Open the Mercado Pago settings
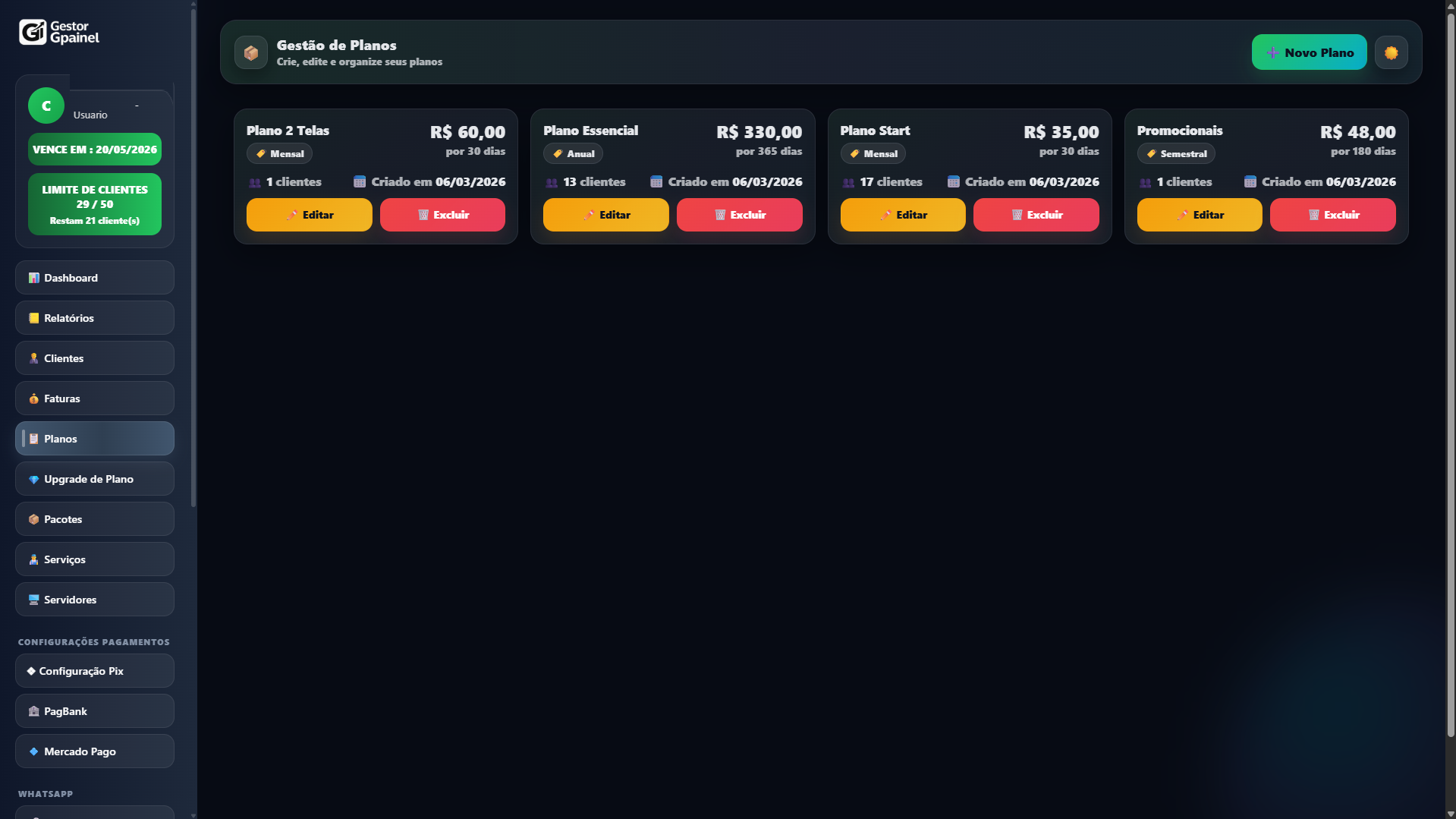 95,751
